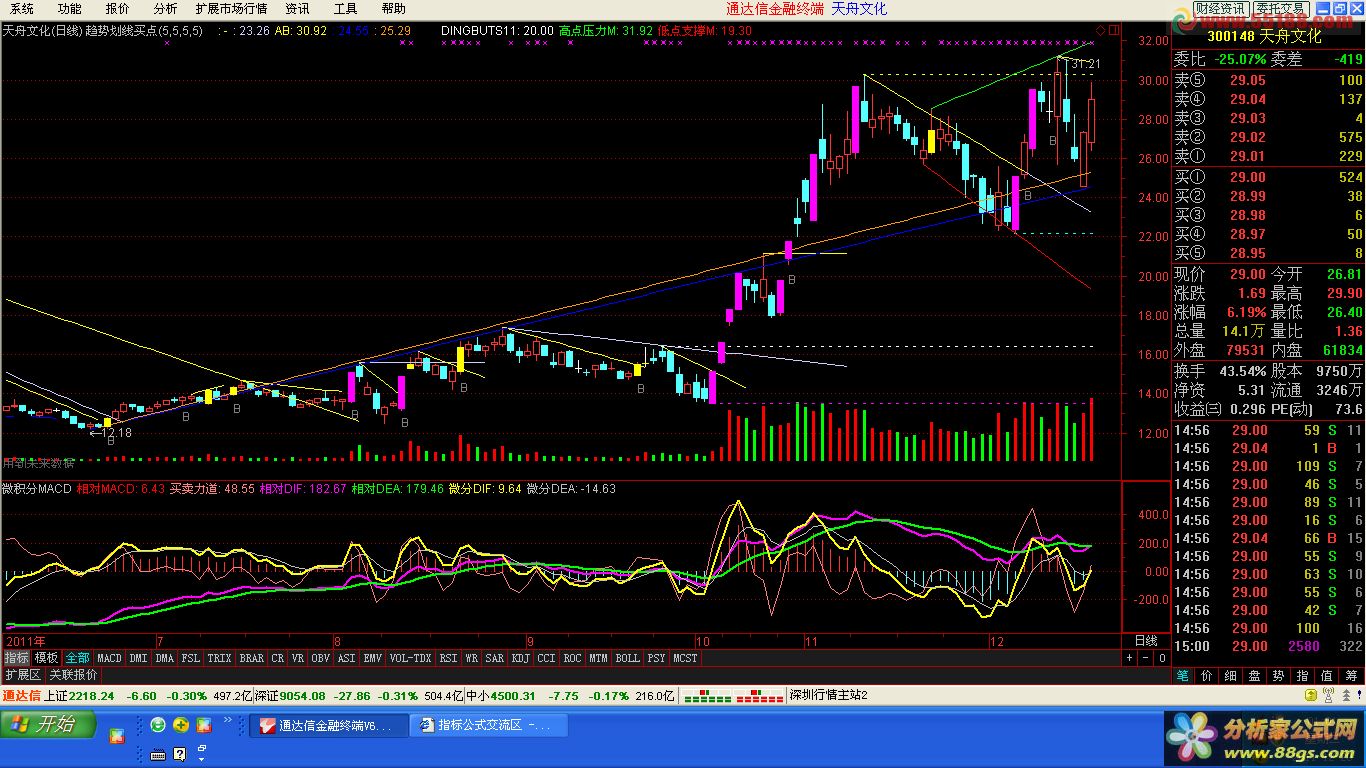Select the 全部 indicator filter
The width and height of the screenshot is (1366, 768).
[x=77, y=658]
